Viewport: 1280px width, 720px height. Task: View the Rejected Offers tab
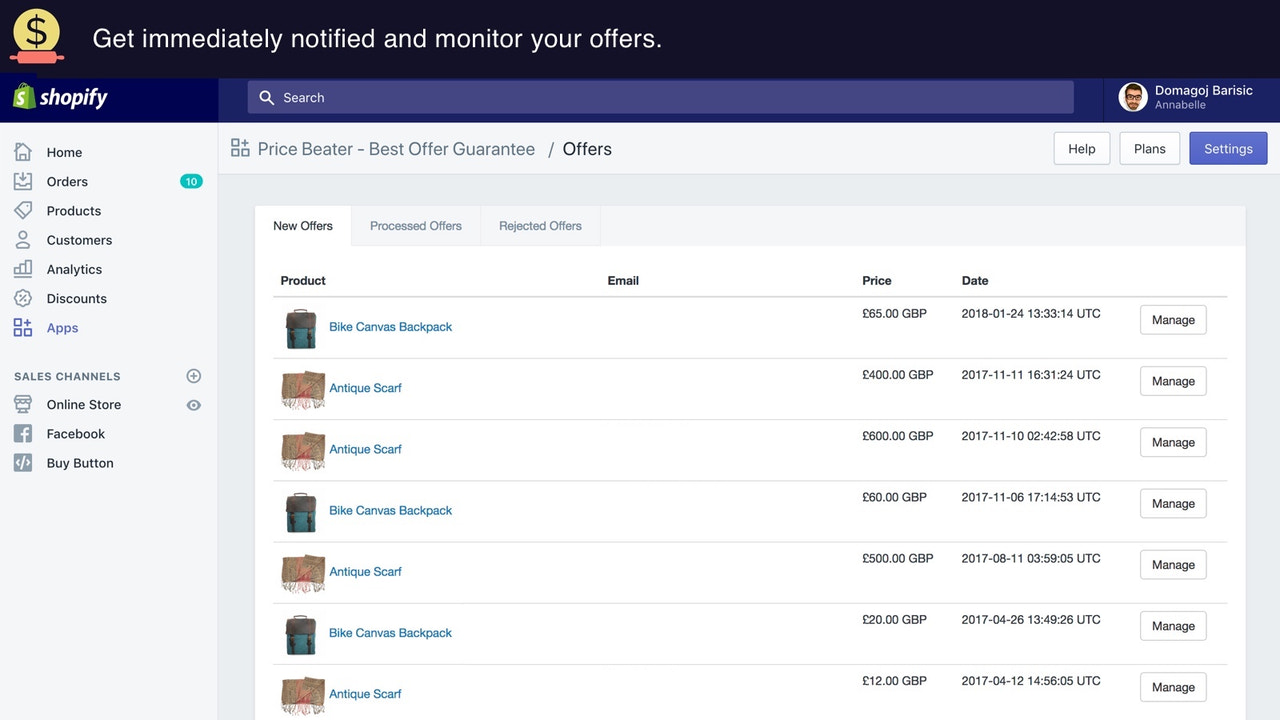coord(540,225)
